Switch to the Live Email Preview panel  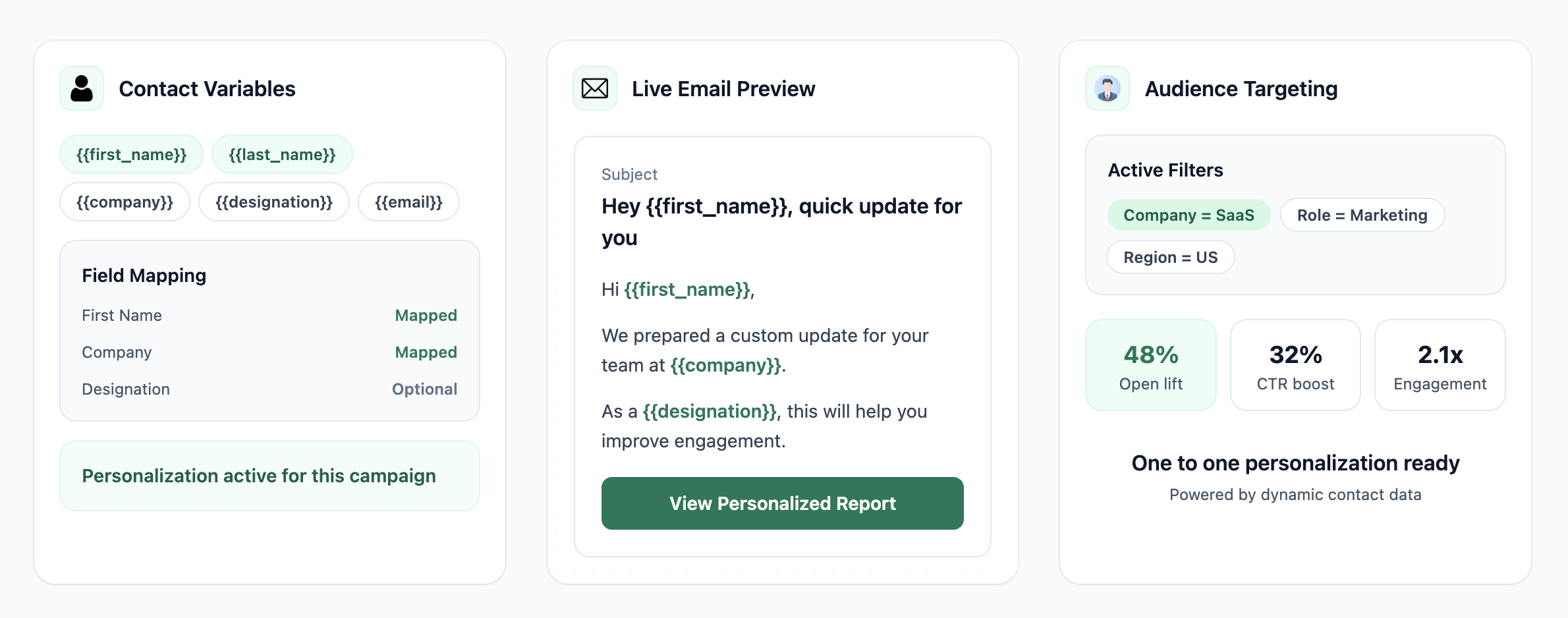point(723,88)
